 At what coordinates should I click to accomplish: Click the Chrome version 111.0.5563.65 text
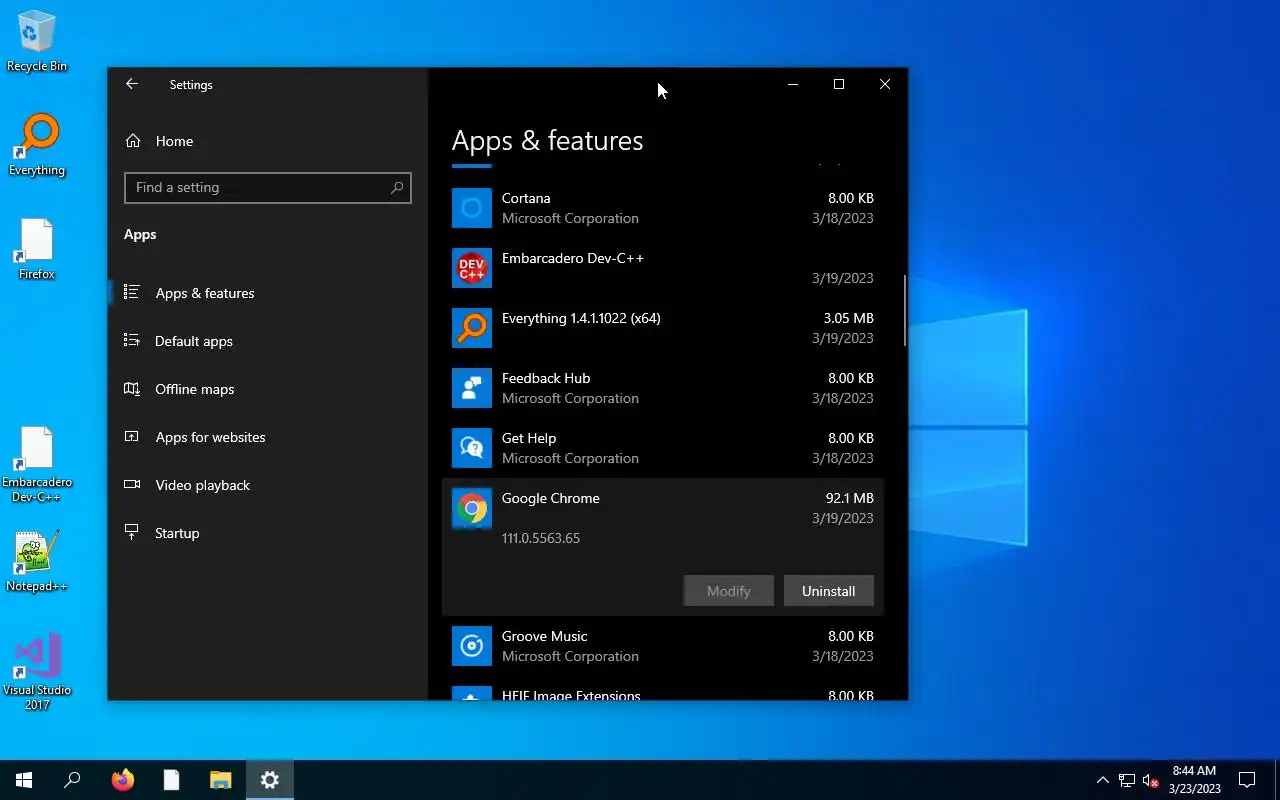(541, 538)
